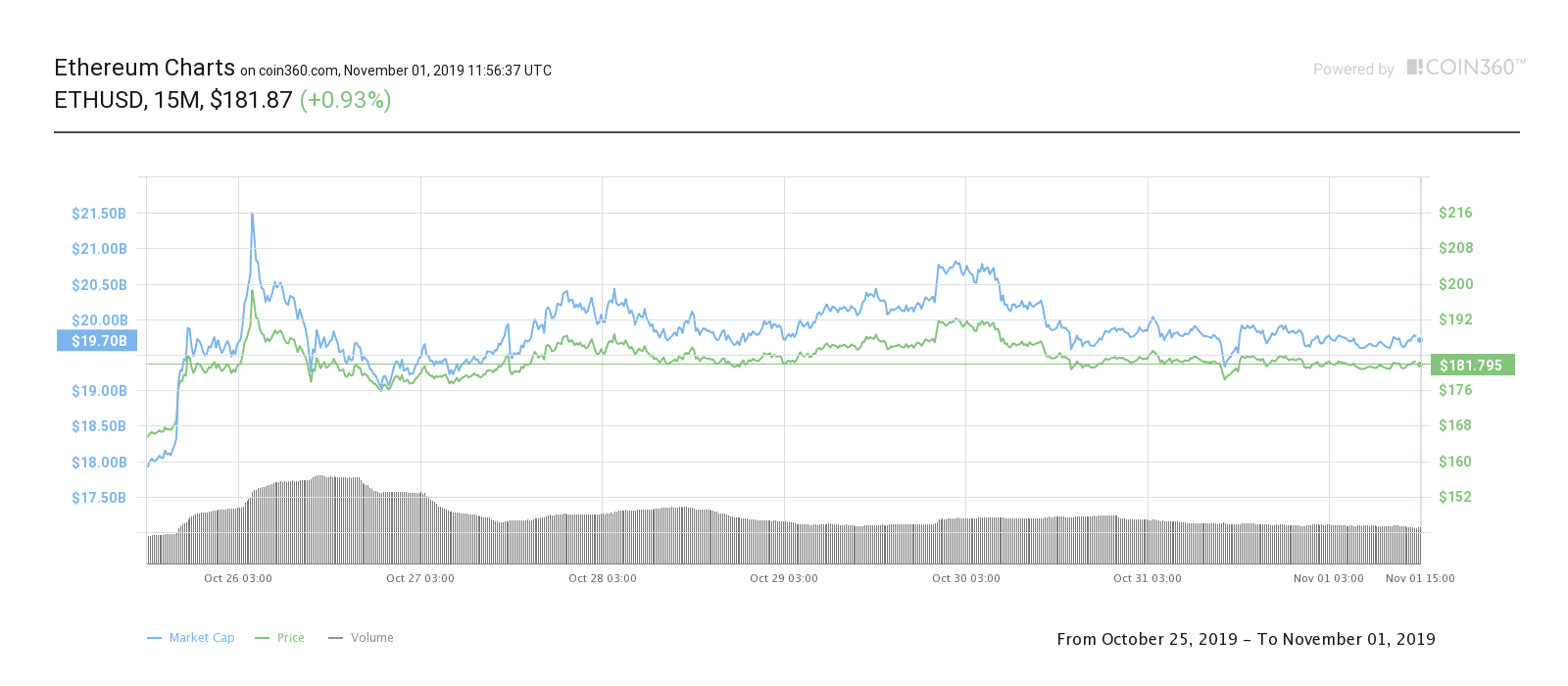The height and width of the screenshot is (686, 1568).
Task: Click the $17.50B axis label
Action: point(99,498)
